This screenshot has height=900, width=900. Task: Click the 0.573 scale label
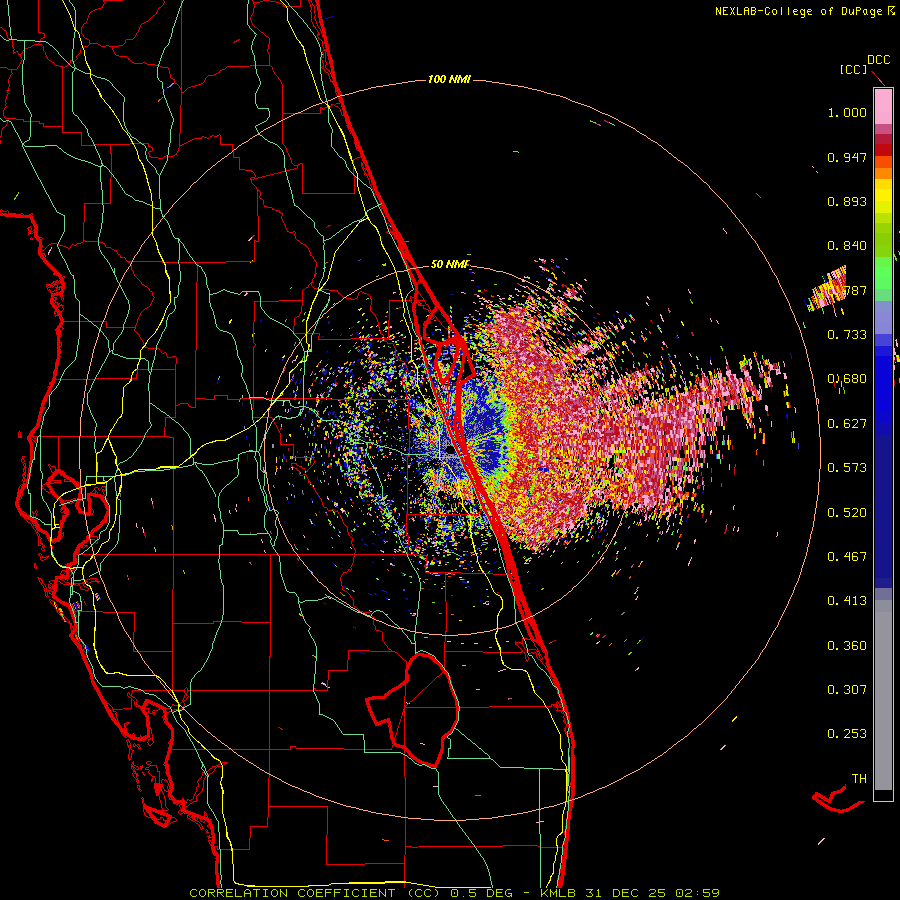[x=847, y=468]
